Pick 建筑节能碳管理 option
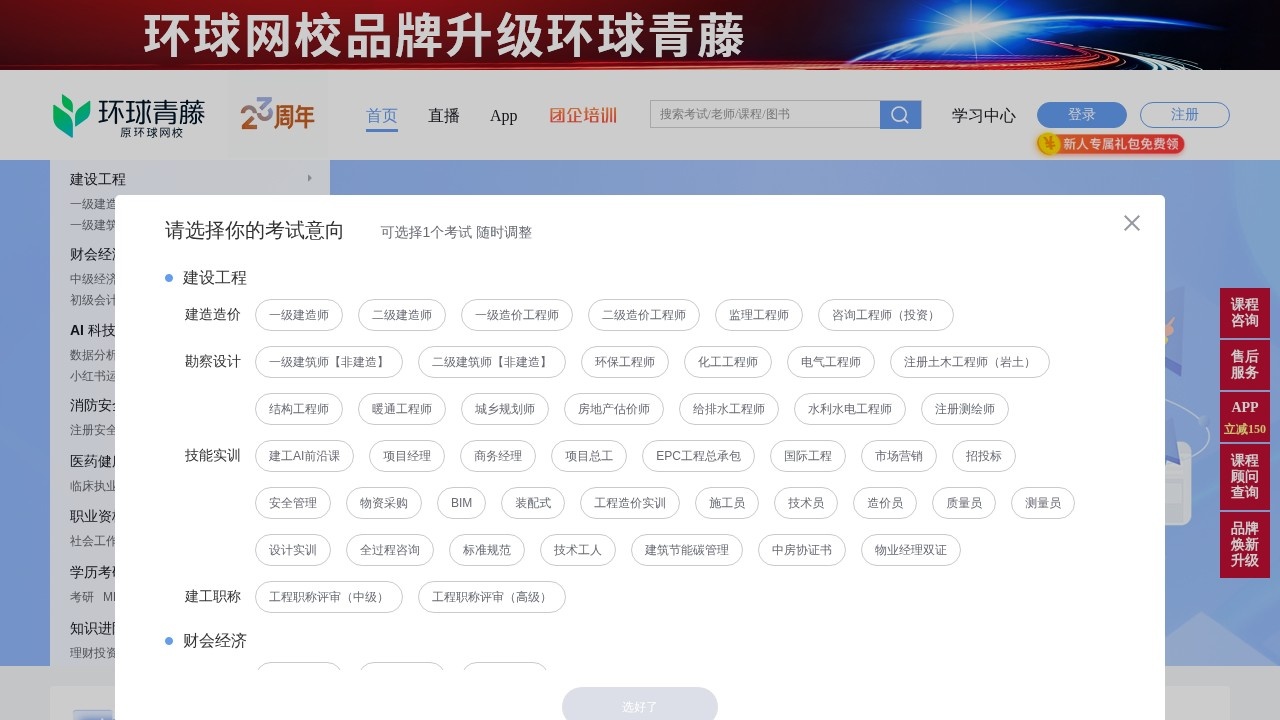Screen dimensions: 1280x720 tap(687, 550)
